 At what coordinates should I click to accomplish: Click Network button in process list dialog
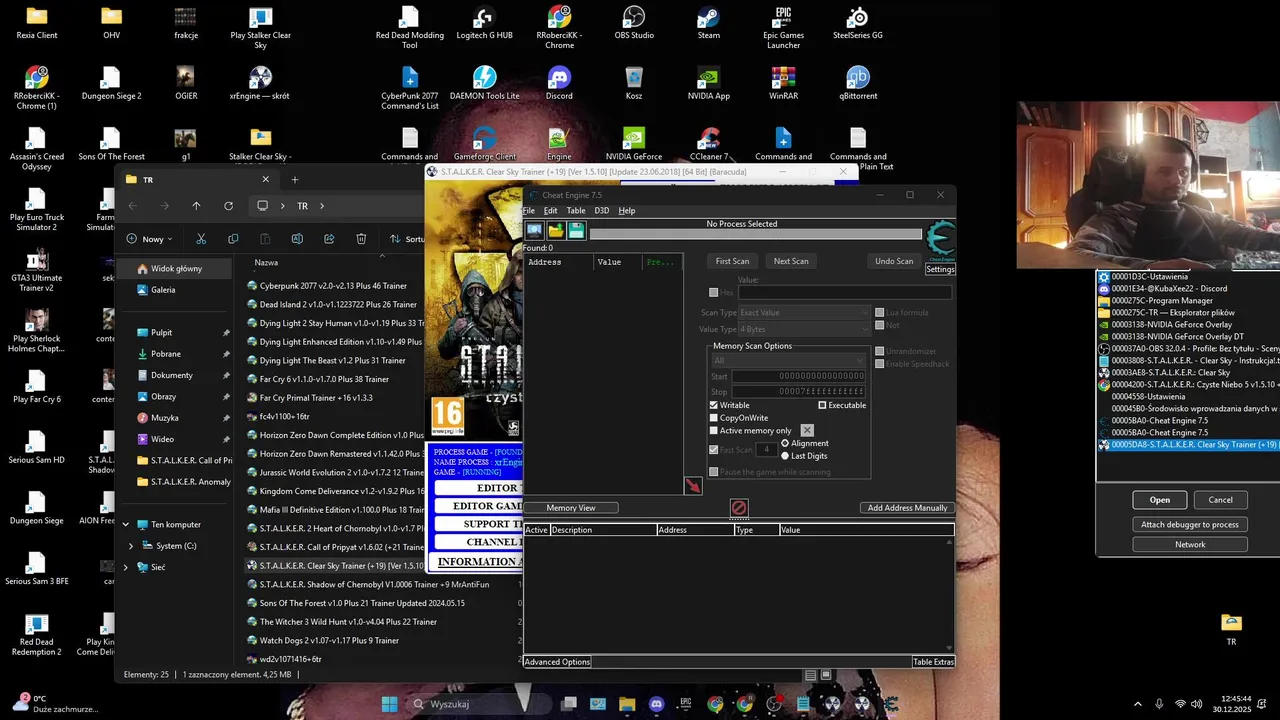click(1190, 545)
